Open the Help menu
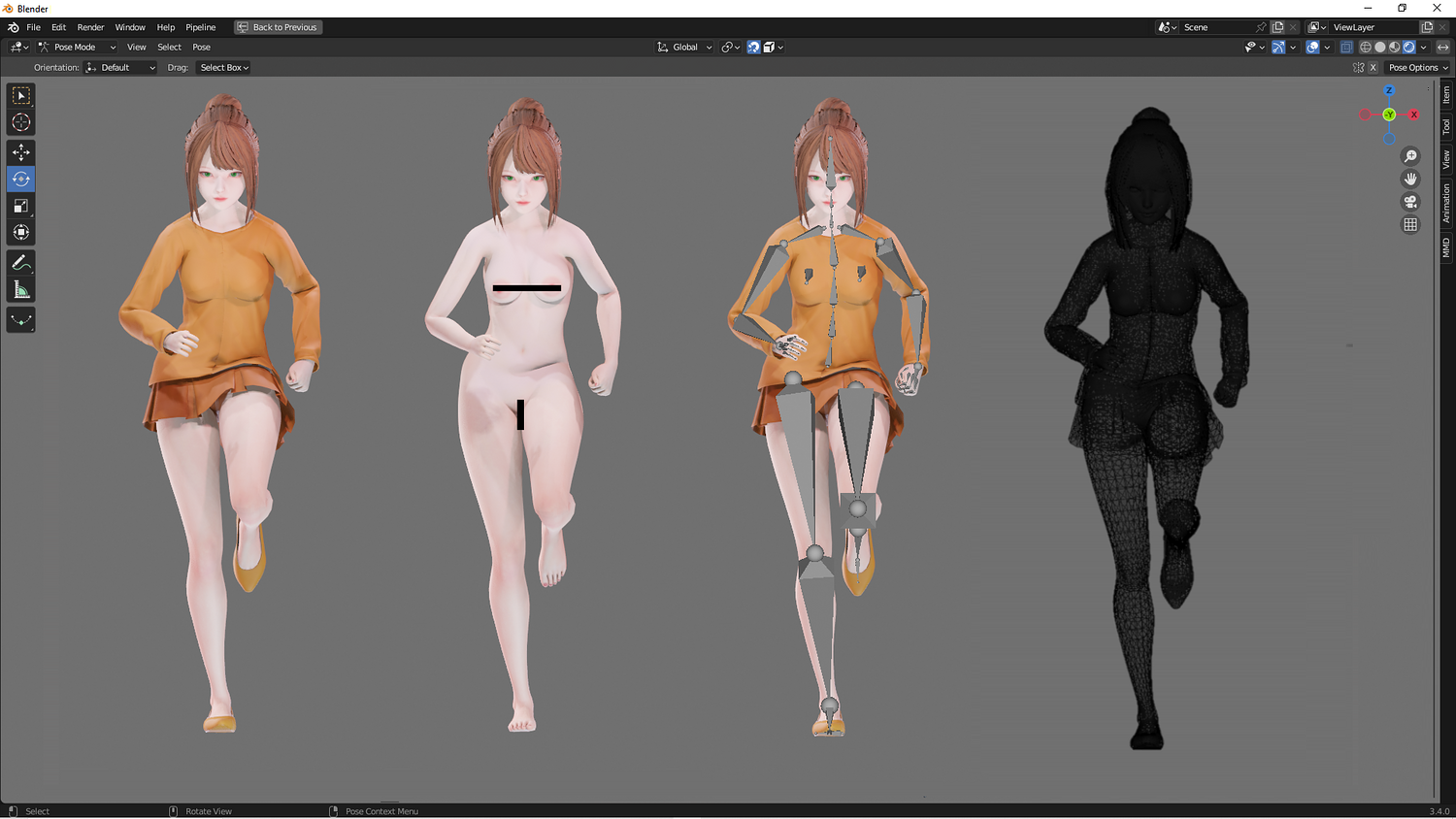 [x=166, y=27]
